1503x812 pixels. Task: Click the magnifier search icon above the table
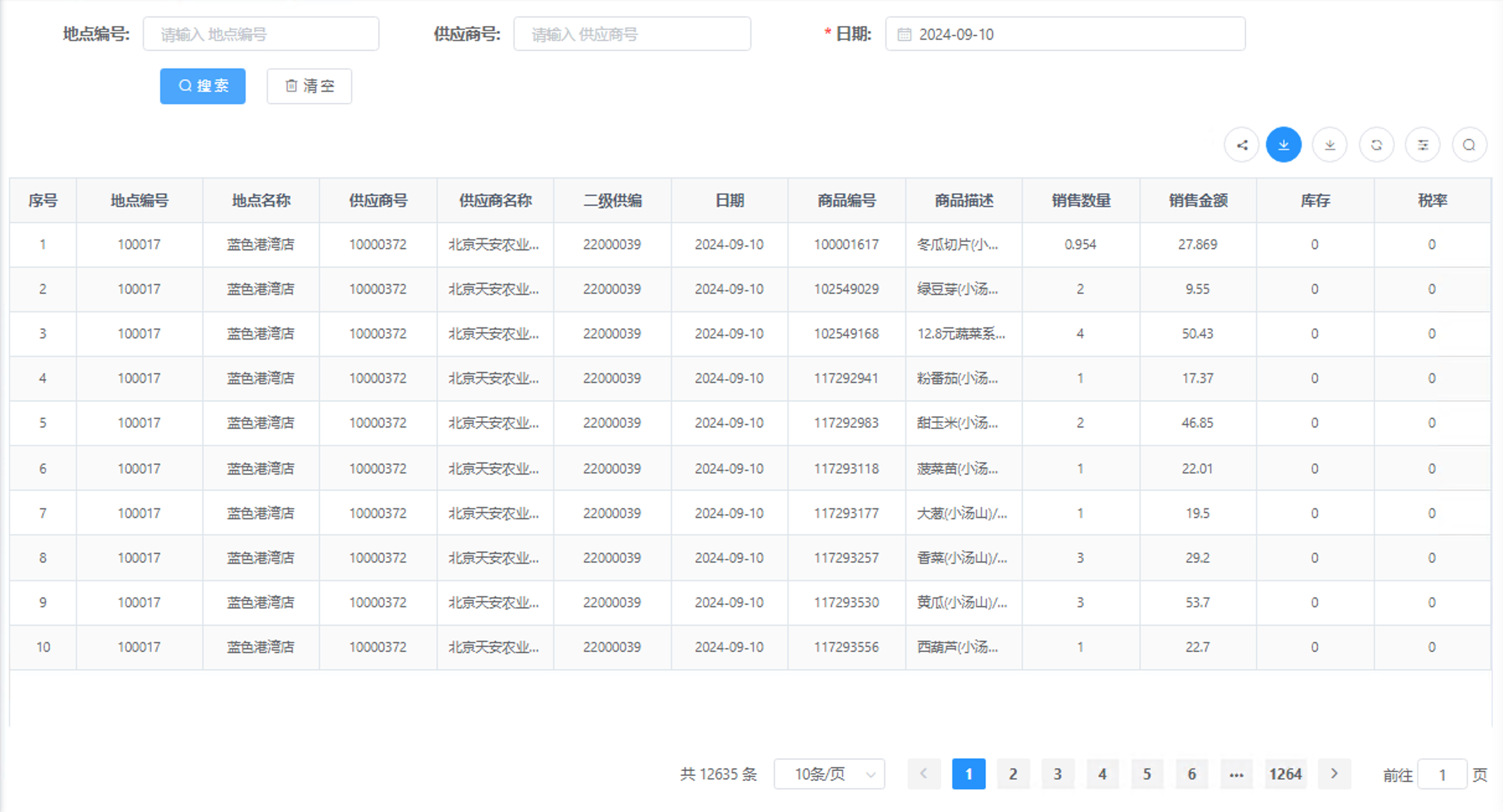click(1469, 144)
